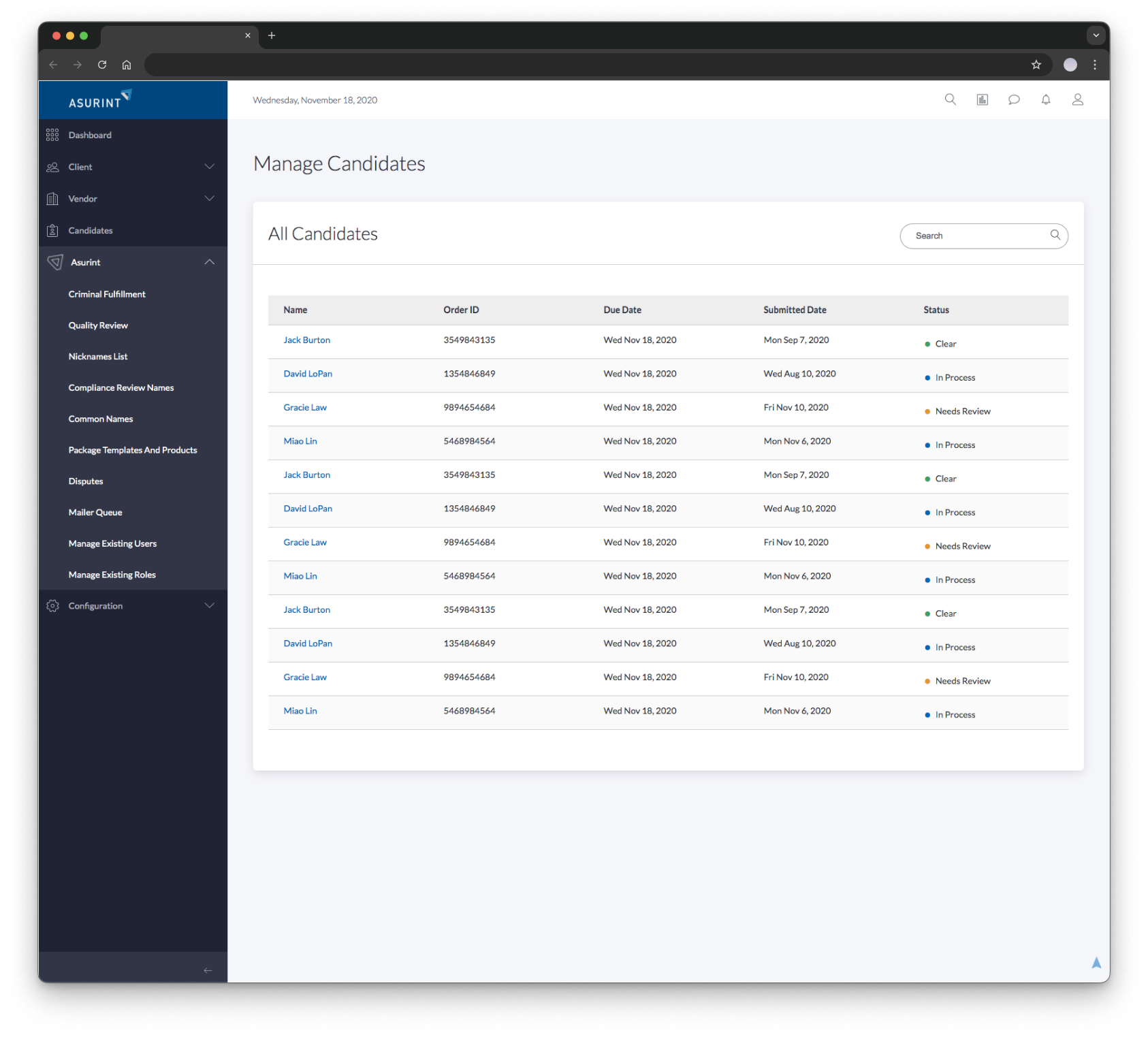This screenshot has height=1037, width=1148.
Task: Open the last Gracie Law candidate link
Action: 305,677
